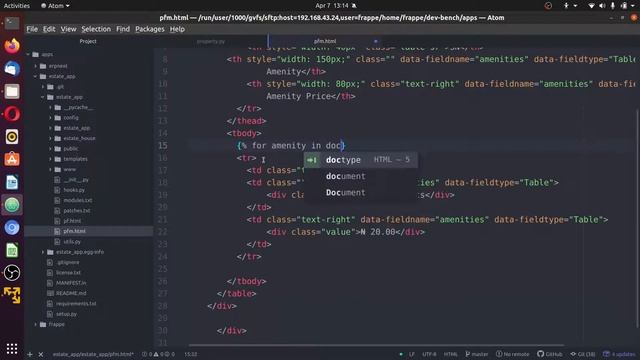Expand the templates folder
The height and width of the screenshot is (360, 640).
[50, 159]
